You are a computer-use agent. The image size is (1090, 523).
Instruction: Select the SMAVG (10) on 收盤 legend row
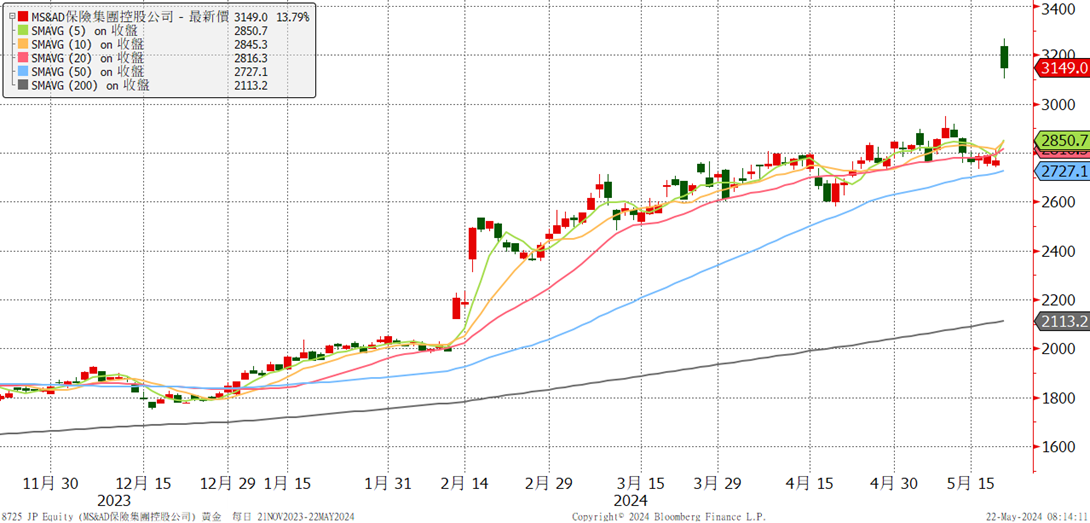pos(88,43)
